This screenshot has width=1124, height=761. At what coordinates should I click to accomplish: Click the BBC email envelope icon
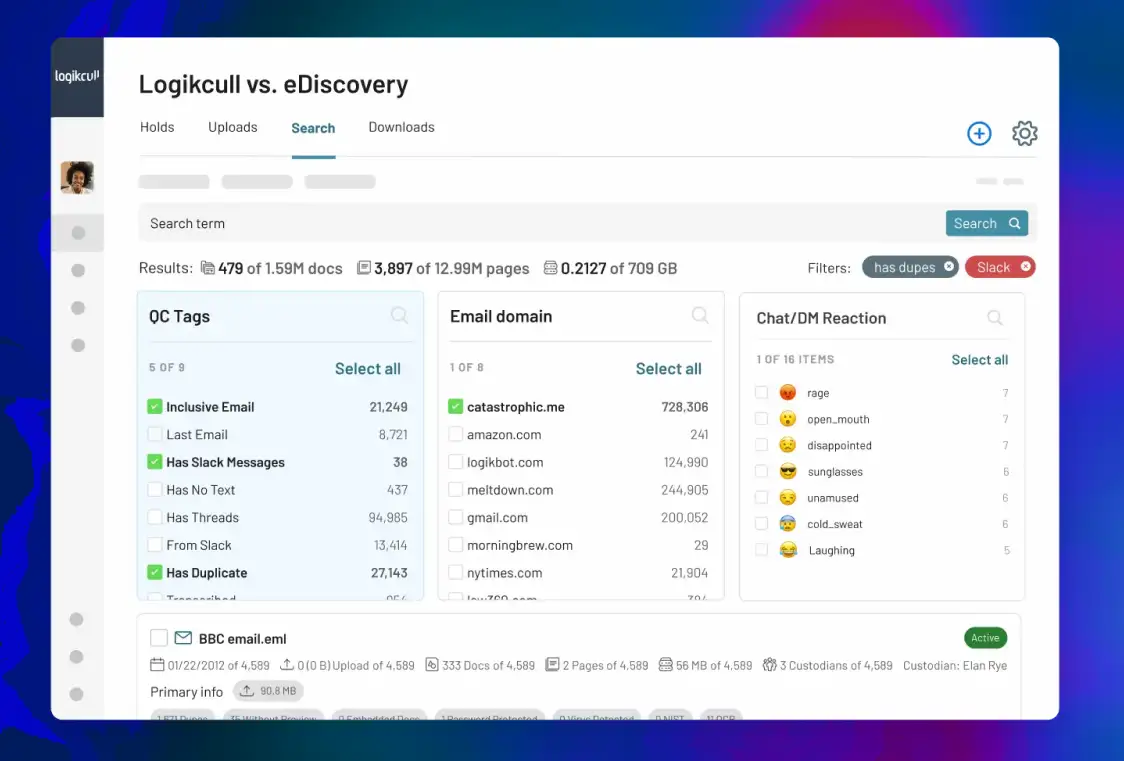[184, 638]
